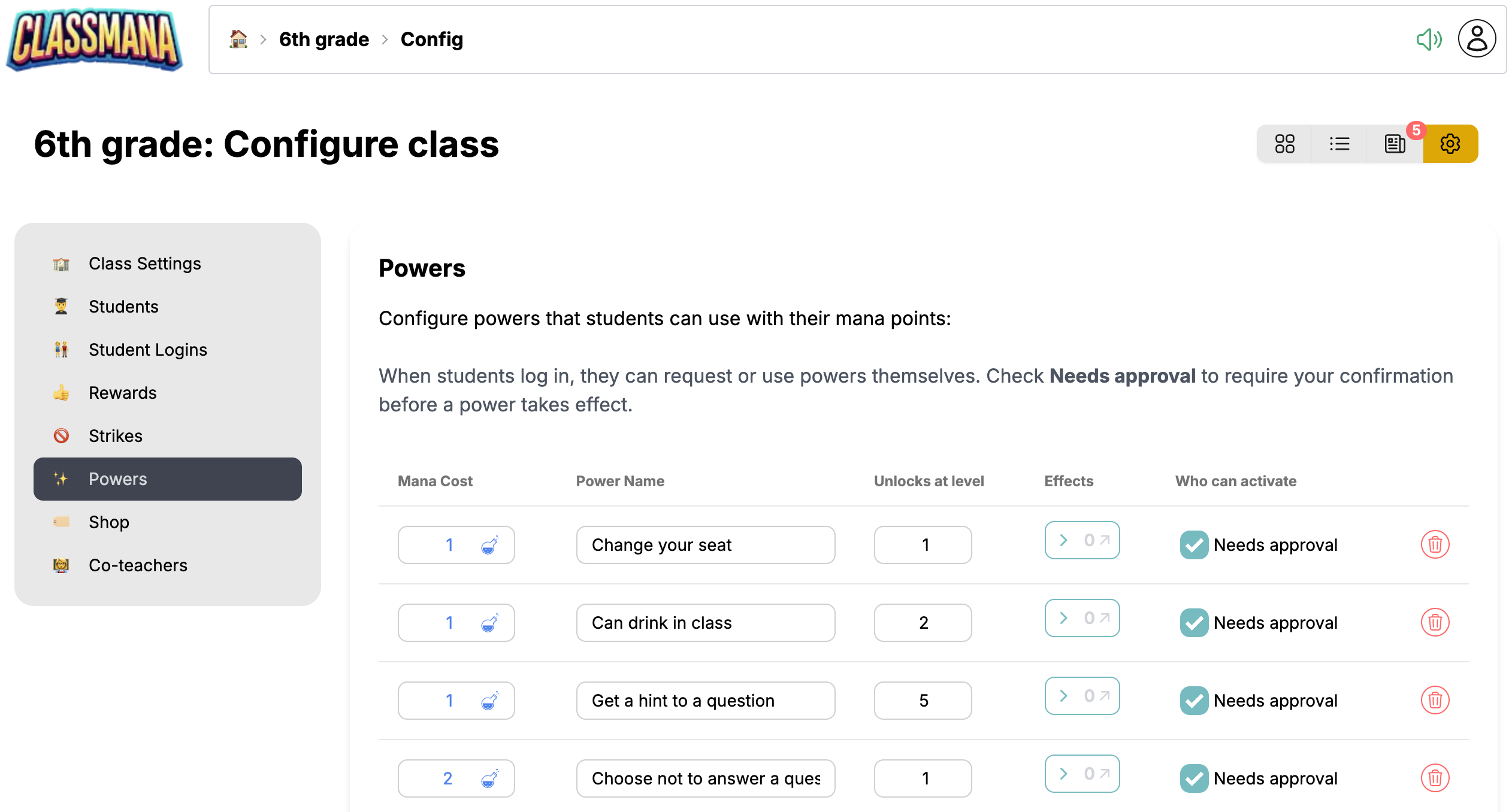
Task: Expand Effects for Change your seat
Action: pos(1082,540)
